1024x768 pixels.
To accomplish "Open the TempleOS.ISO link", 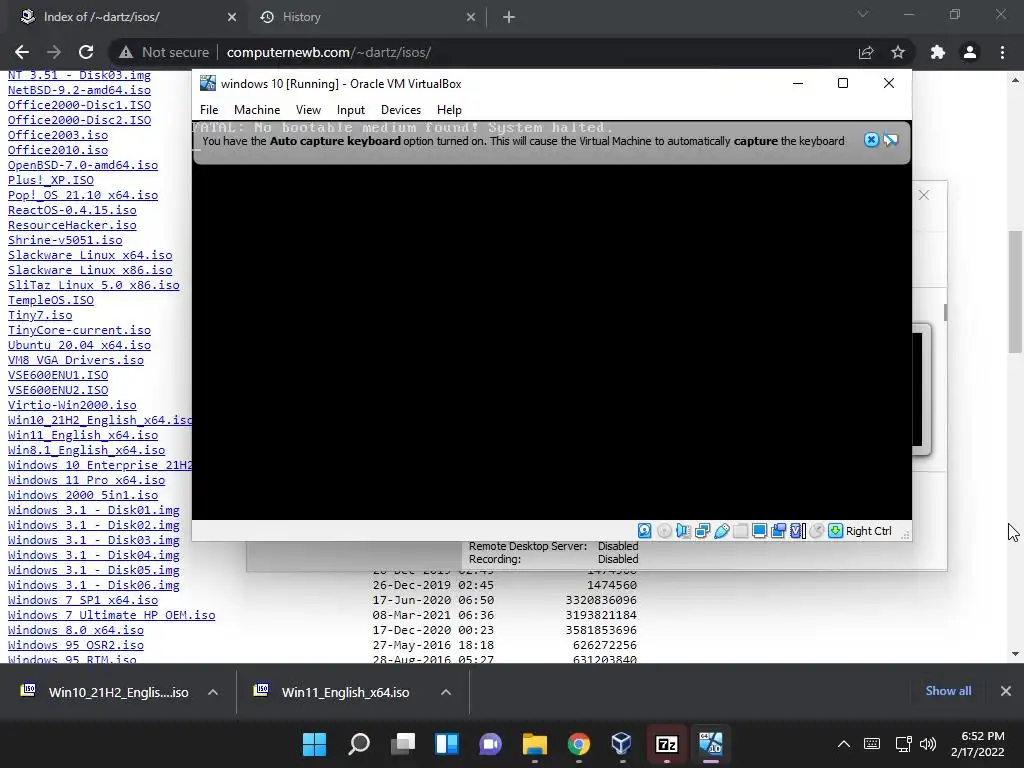I will click(51, 300).
